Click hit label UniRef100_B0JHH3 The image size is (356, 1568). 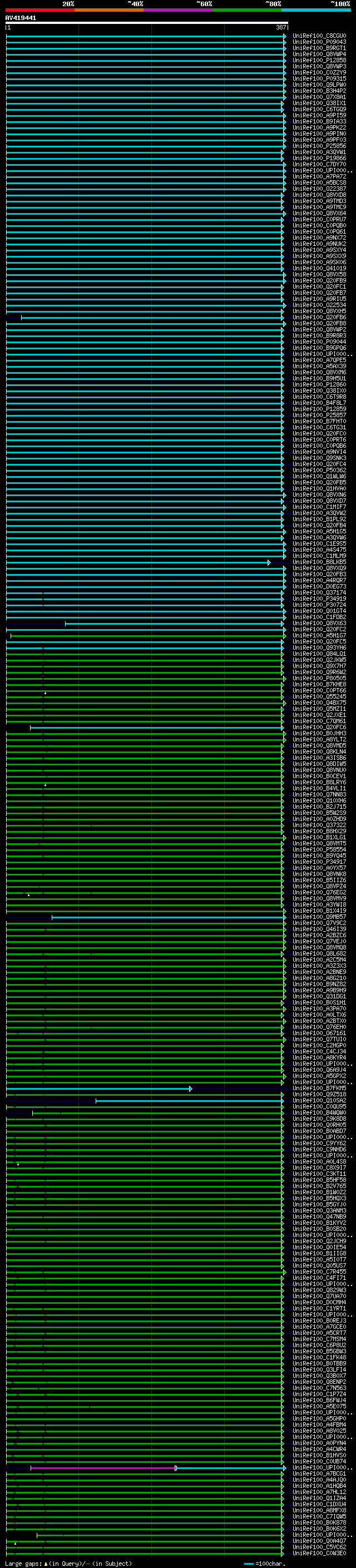coord(319,733)
